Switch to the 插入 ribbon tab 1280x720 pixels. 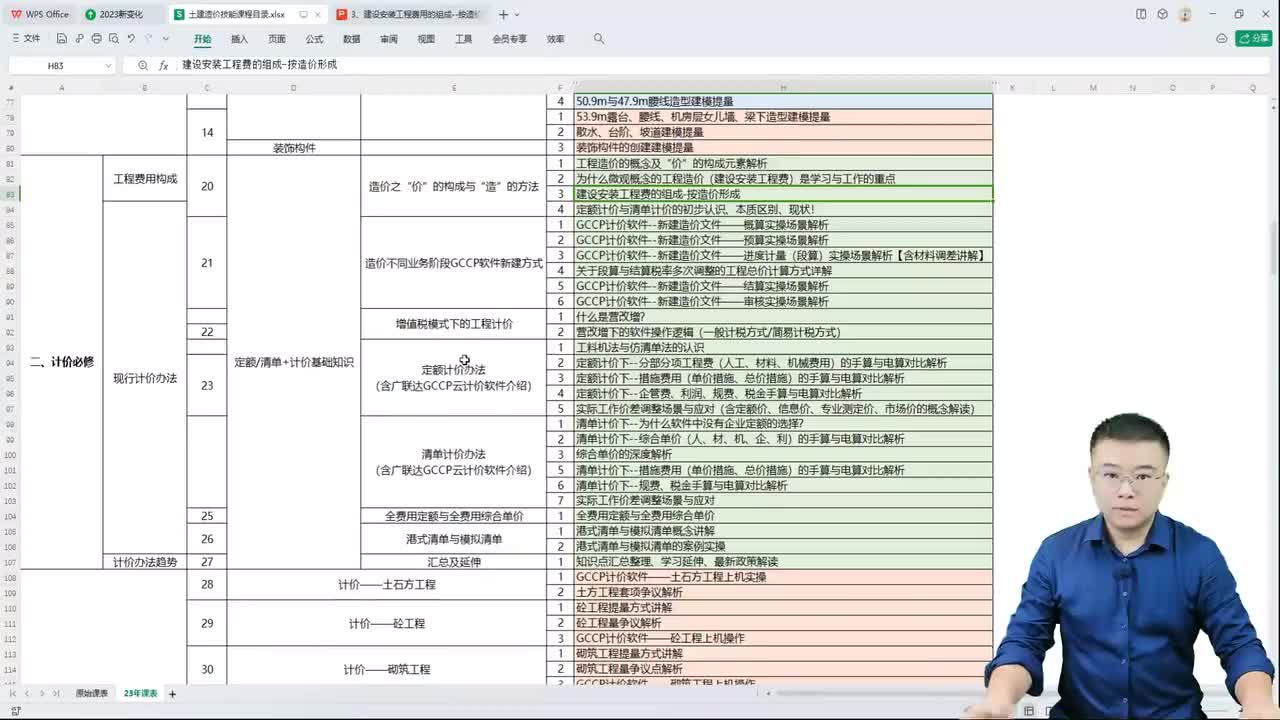(x=239, y=39)
